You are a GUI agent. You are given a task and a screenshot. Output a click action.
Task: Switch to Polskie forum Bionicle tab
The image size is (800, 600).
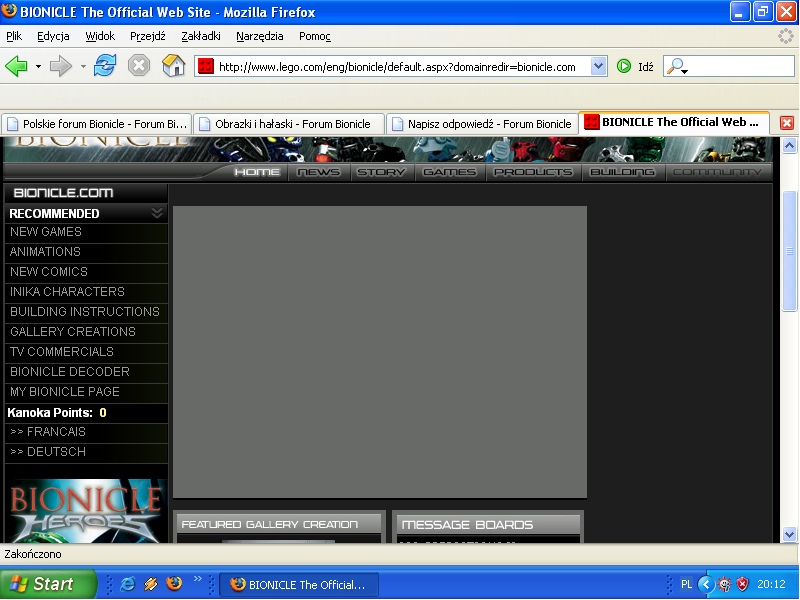[96, 124]
